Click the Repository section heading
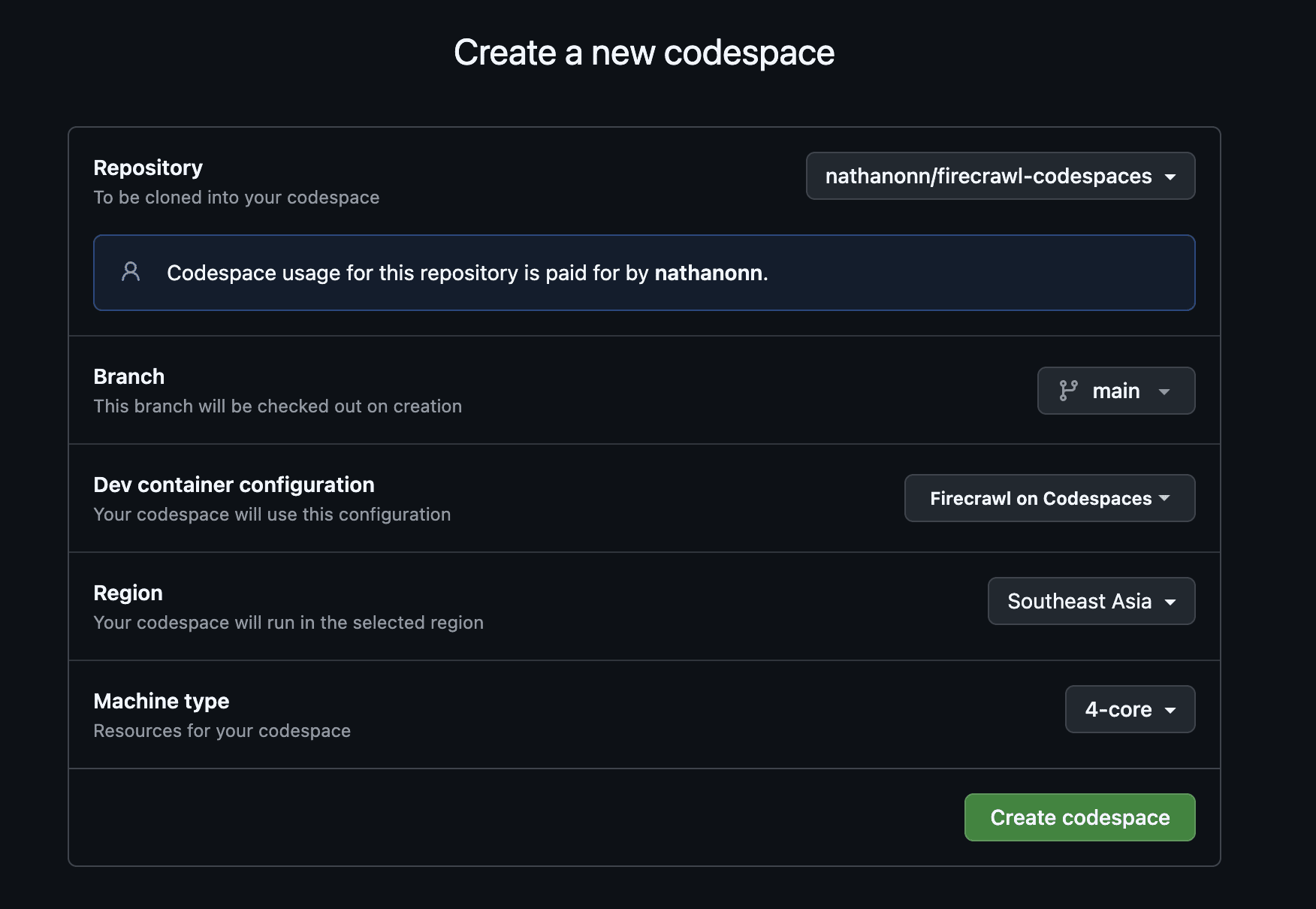This screenshot has width=1316, height=909. click(147, 167)
